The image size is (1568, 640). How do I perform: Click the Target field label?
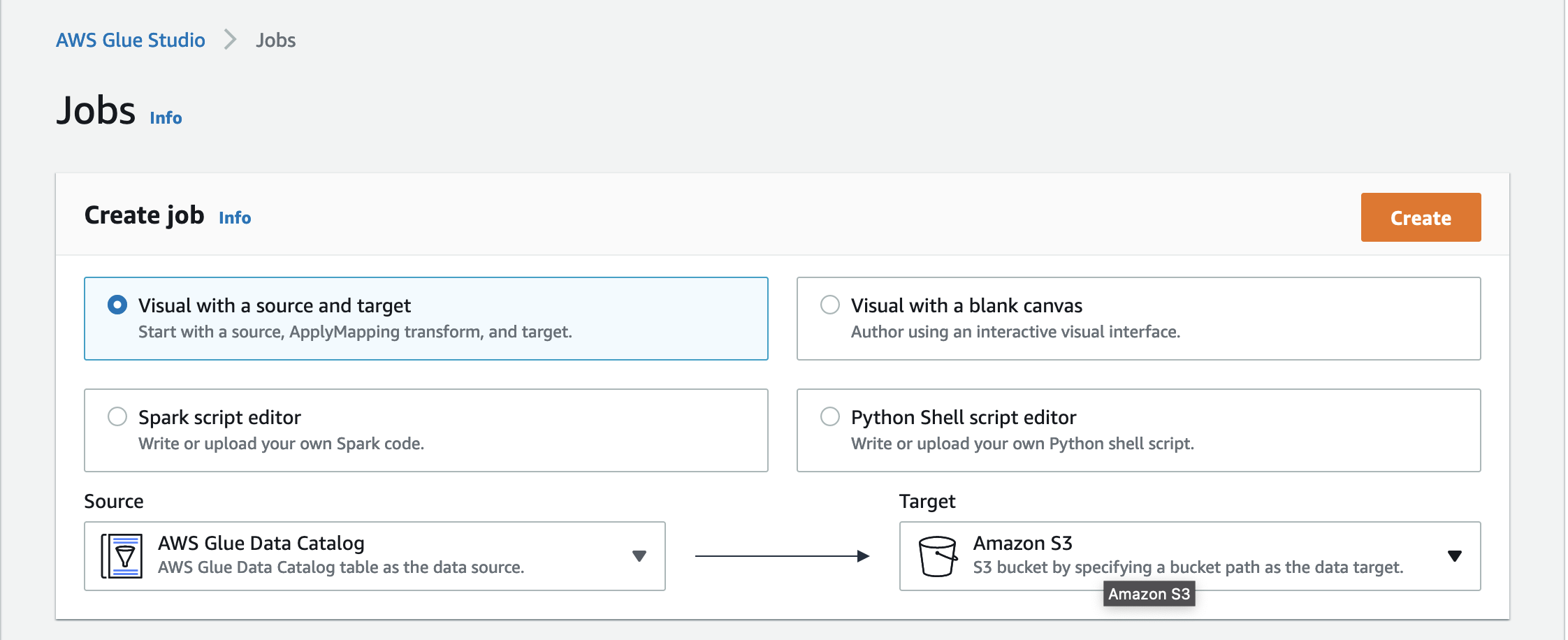(927, 501)
